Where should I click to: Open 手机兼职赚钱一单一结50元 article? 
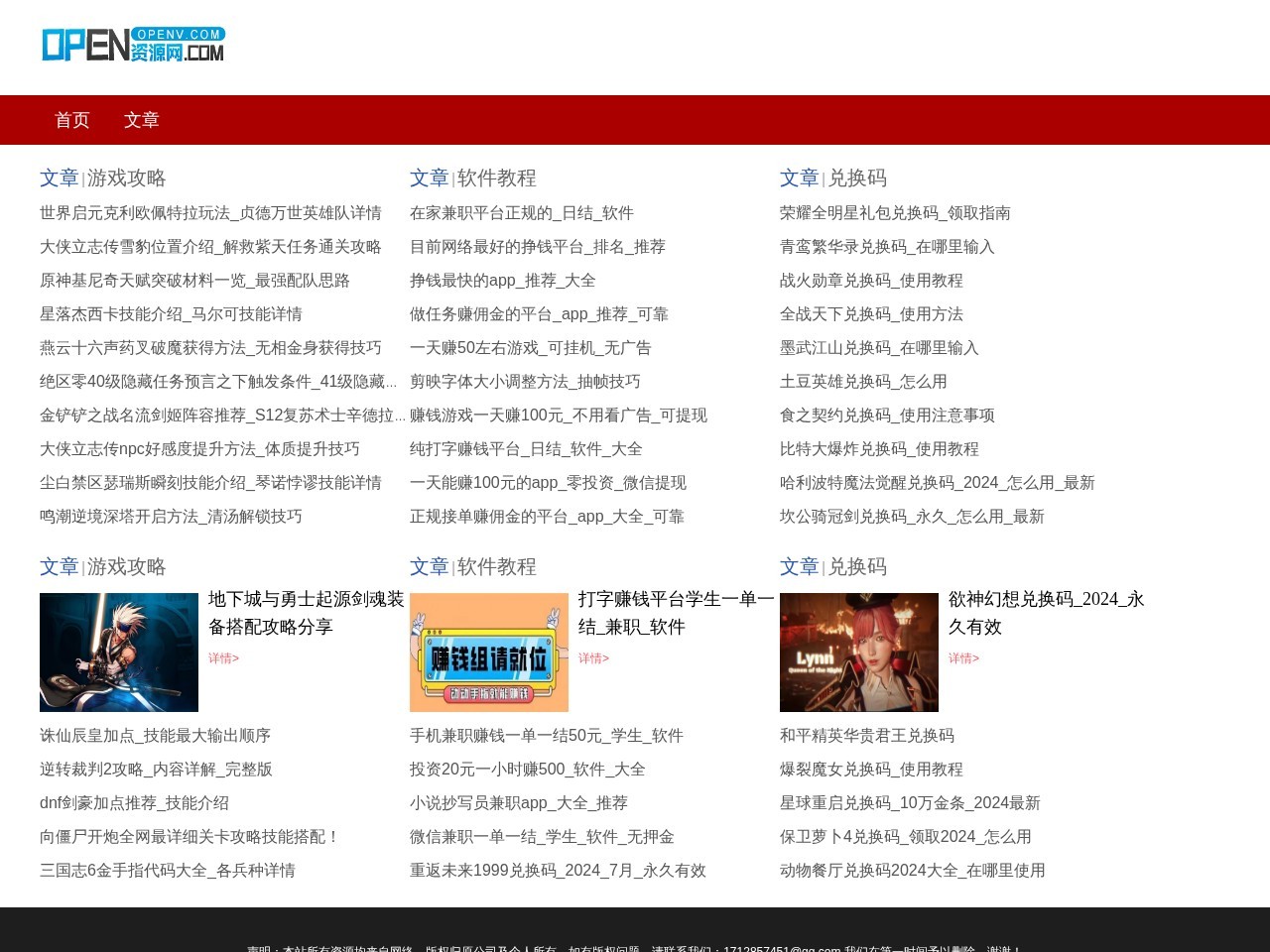(x=547, y=736)
